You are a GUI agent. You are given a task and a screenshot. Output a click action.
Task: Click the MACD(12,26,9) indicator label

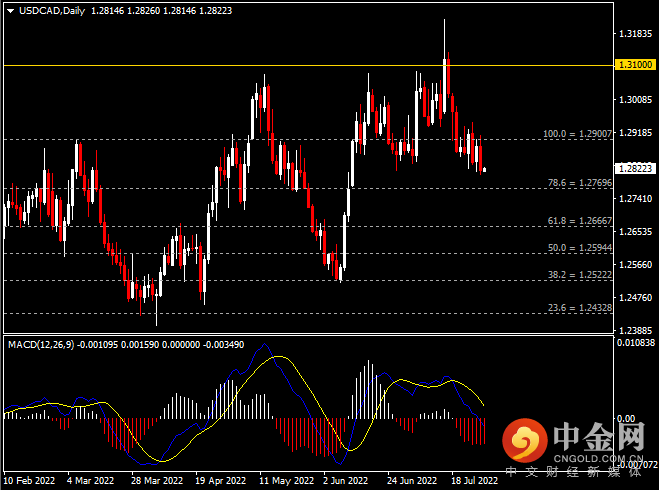pyautogui.click(x=41, y=345)
